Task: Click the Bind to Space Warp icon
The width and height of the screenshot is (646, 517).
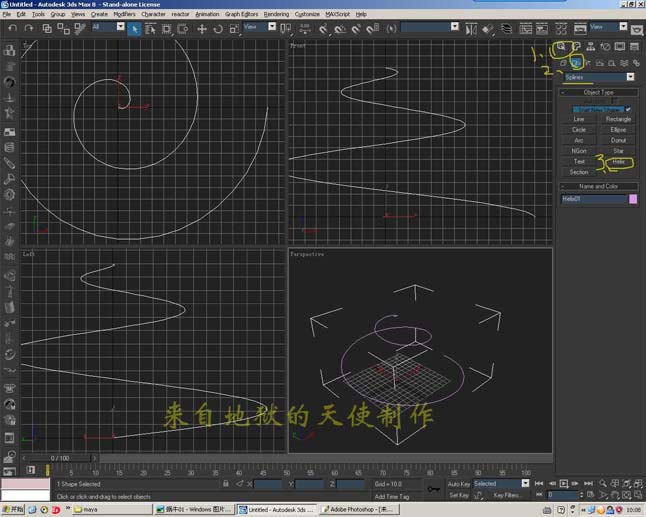Action: [80, 28]
